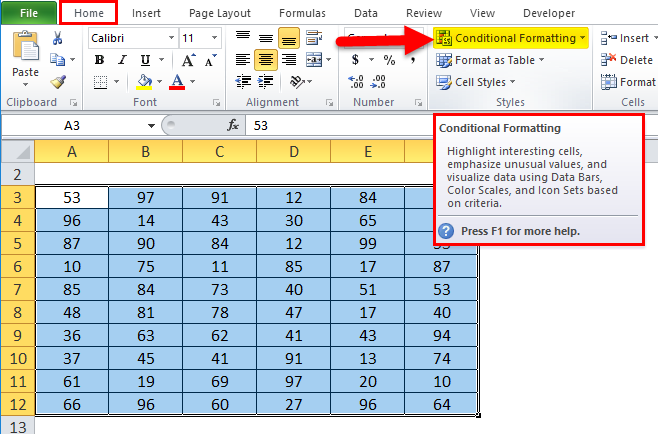Click the Orientation text rotation icon
The height and width of the screenshot is (434, 658).
[x=297, y=81]
